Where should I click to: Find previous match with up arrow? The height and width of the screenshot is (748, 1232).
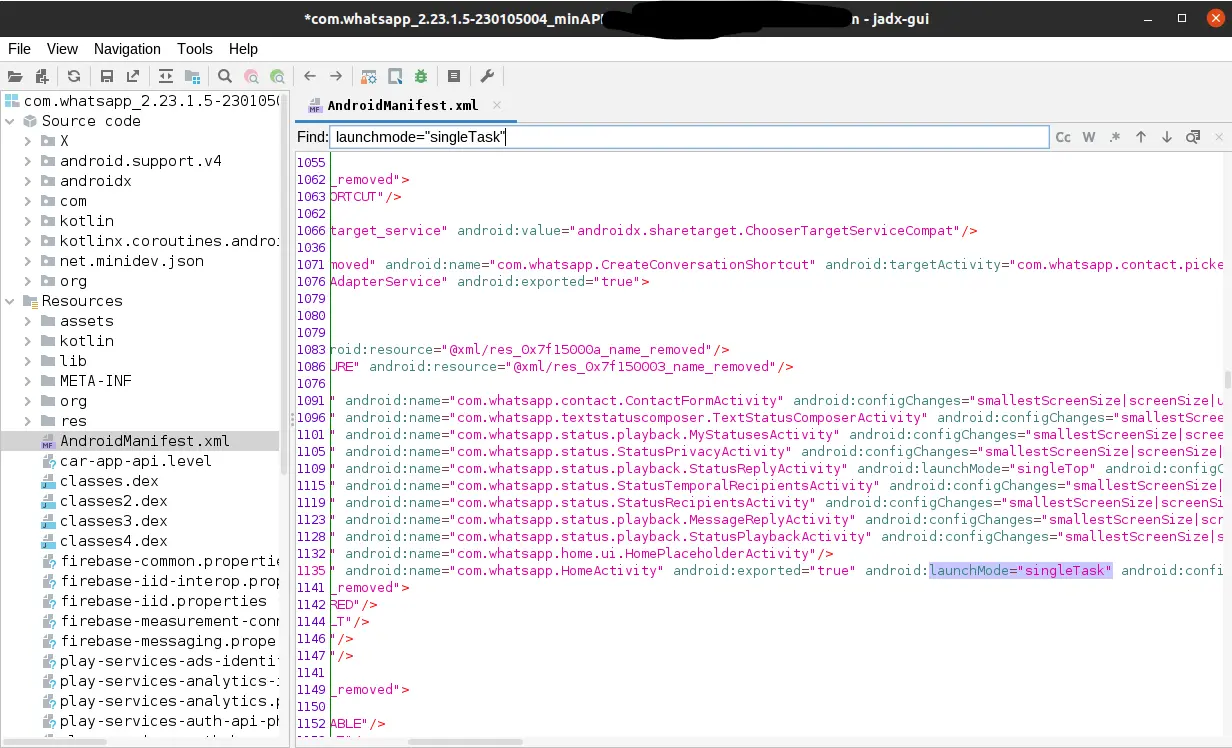click(1141, 137)
